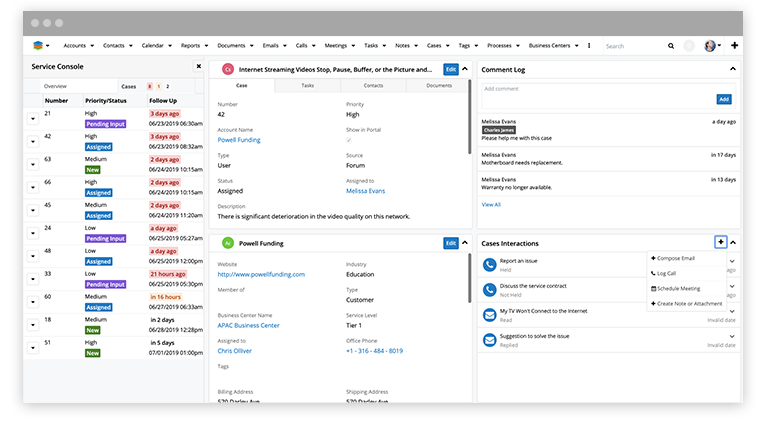Open the www.powellfunding.com website link
This screenshot has height=427, width=768.
pos(261,274)
